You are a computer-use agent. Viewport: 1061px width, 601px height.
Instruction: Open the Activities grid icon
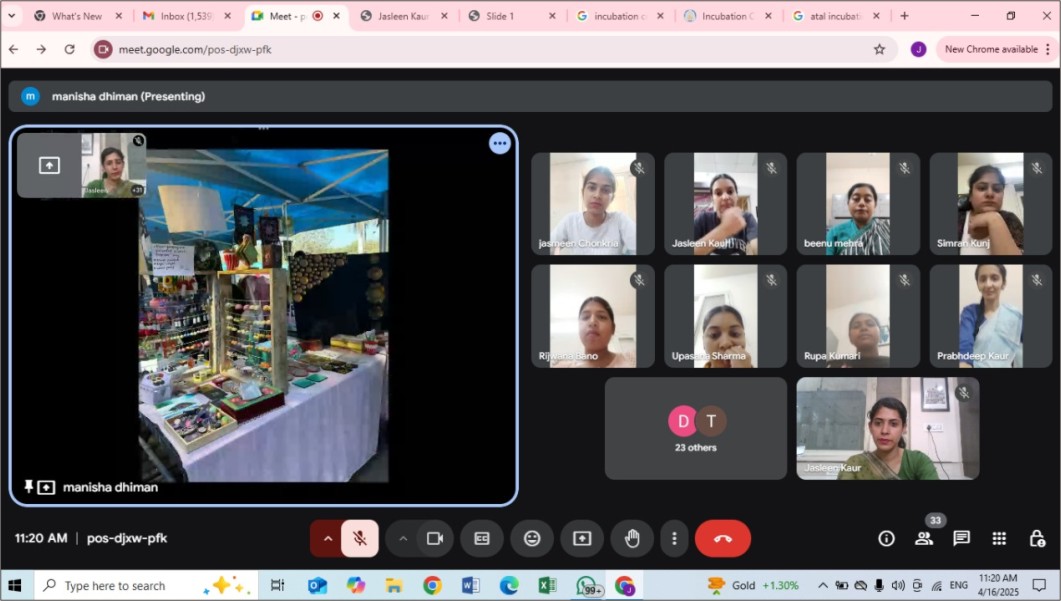(999, 538)
